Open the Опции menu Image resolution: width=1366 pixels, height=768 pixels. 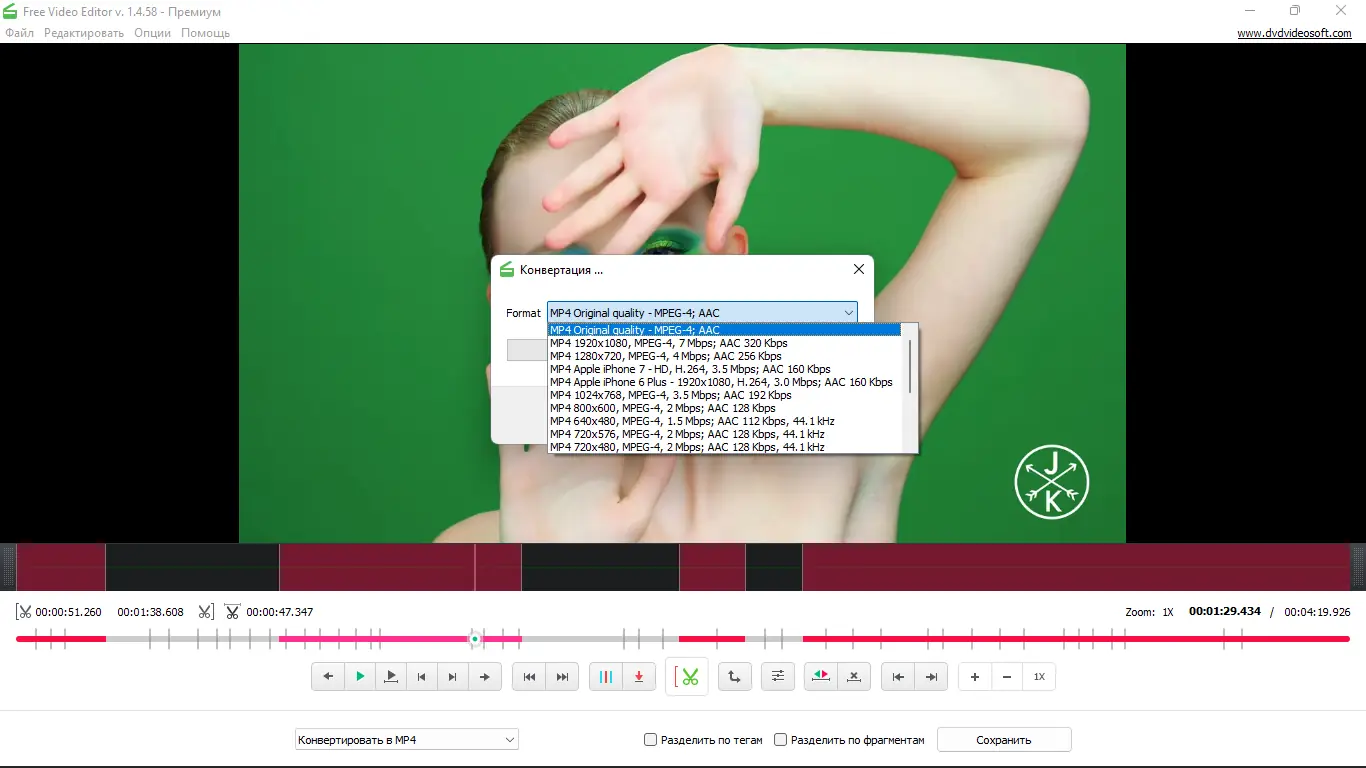152,32
